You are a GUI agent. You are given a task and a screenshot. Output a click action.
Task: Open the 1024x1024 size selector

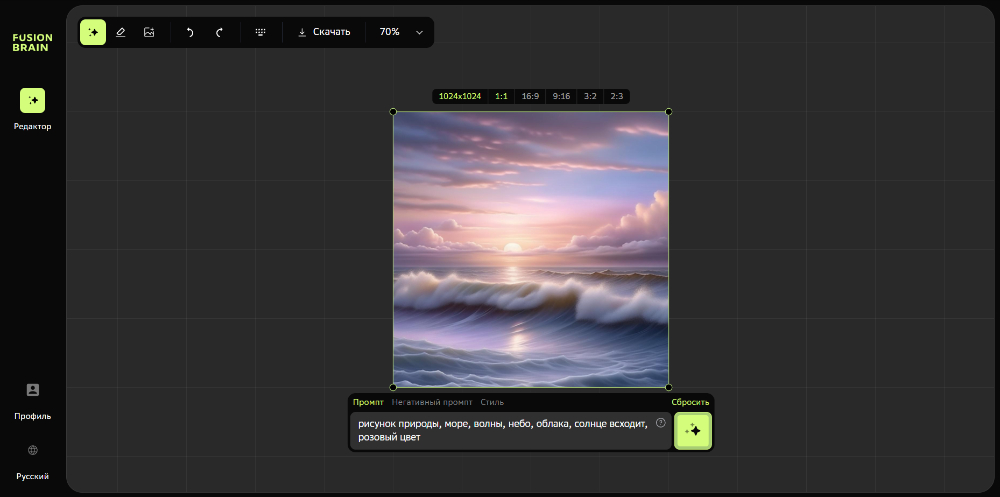click(460, 97)
